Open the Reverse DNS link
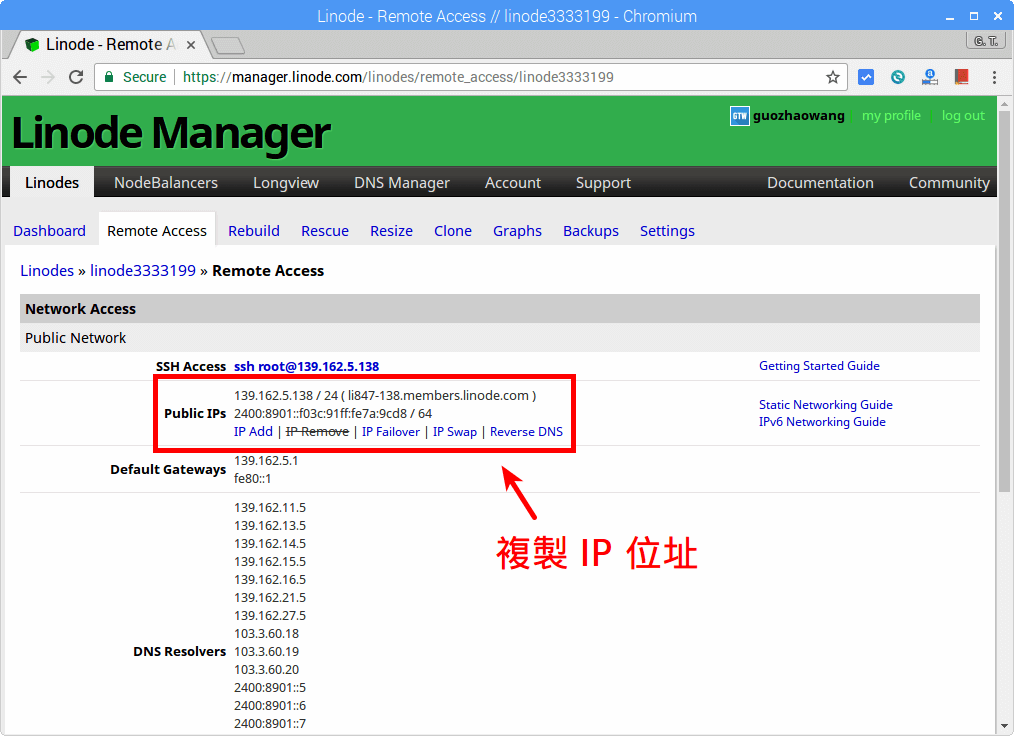This screenshot has height=736, width=1014. point(526,431)
